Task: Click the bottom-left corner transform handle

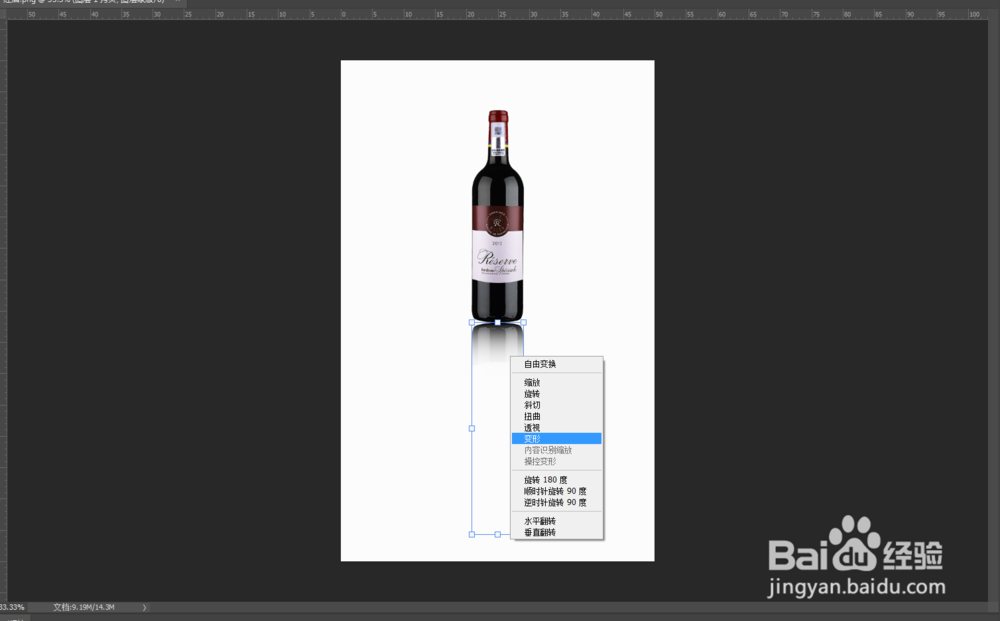Action: tap(472, 534)
